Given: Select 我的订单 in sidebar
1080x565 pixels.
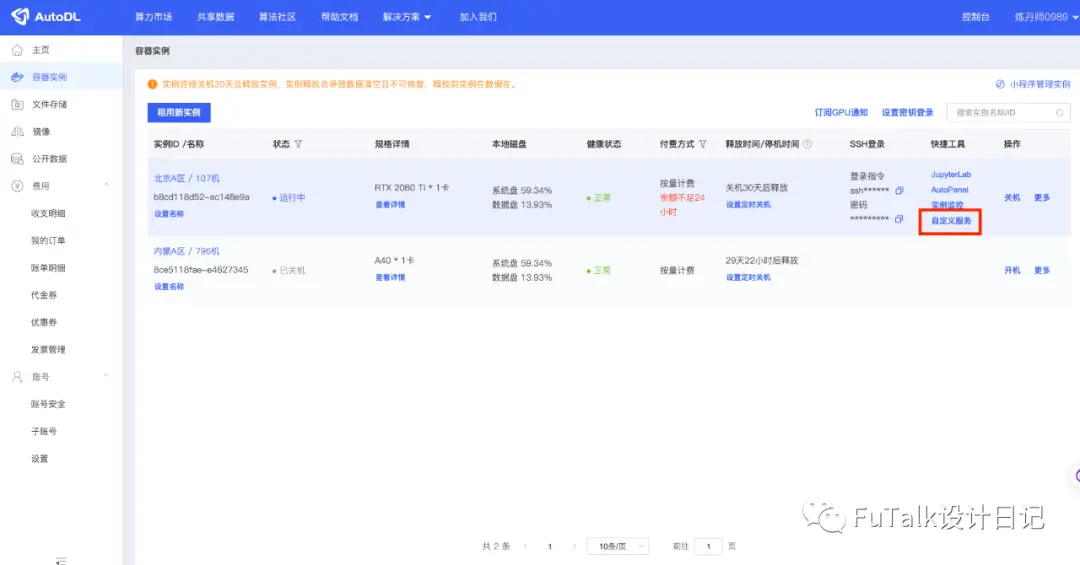Looking at the screenshot, I should [48, 240].
